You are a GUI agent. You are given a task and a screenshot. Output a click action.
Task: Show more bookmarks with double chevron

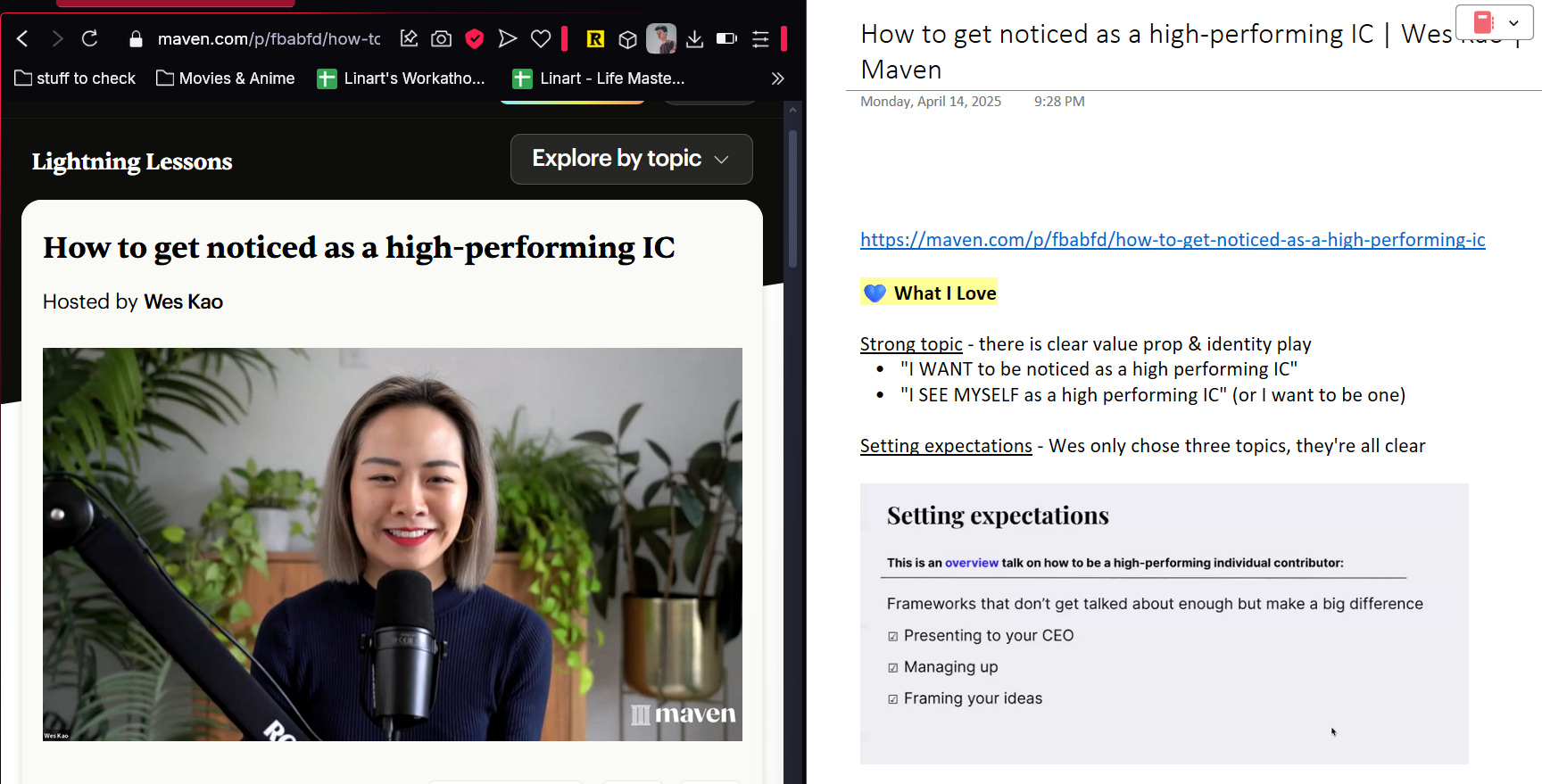click(x=778, y=78)
